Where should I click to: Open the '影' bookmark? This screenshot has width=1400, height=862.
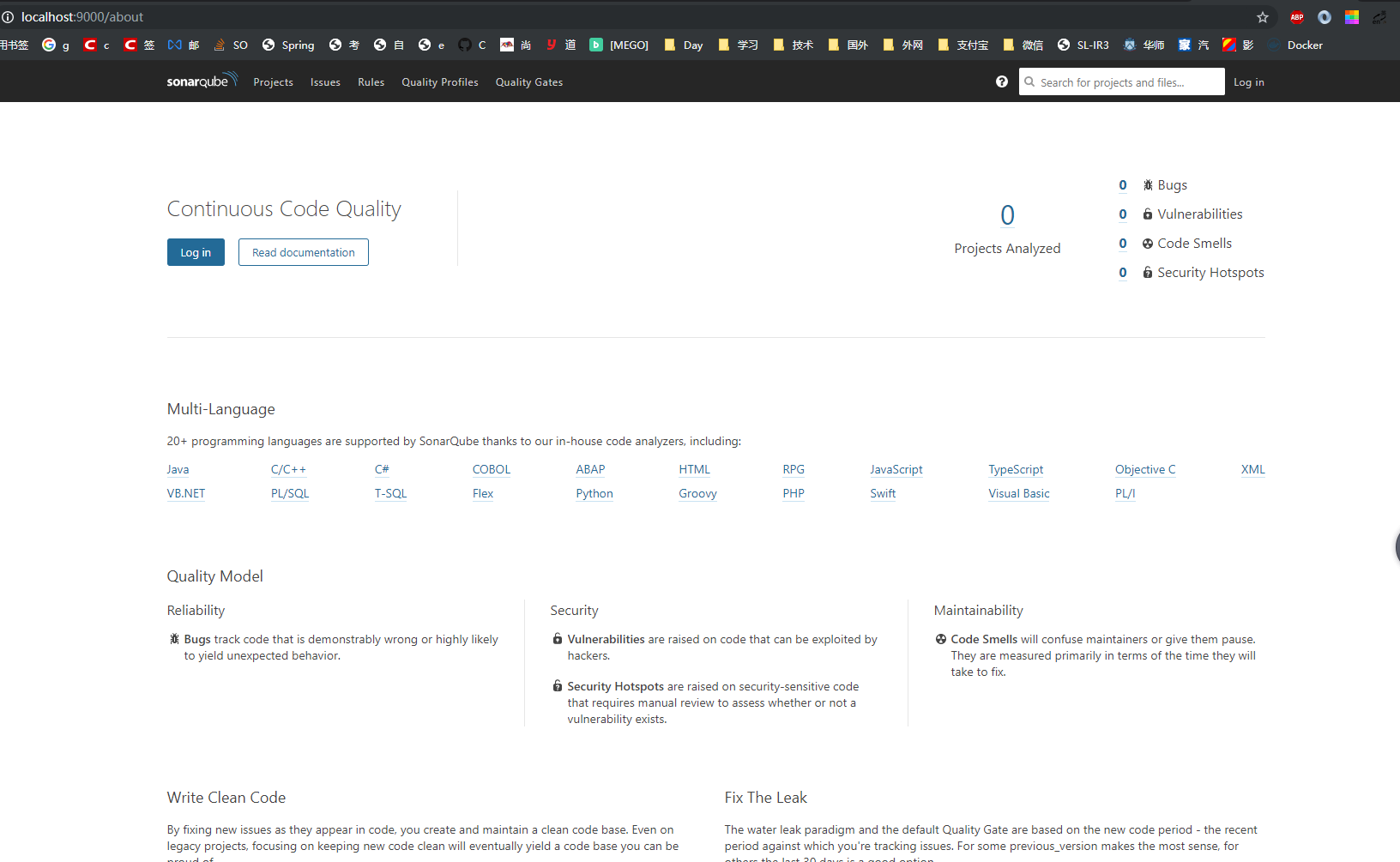[1238, 45]
